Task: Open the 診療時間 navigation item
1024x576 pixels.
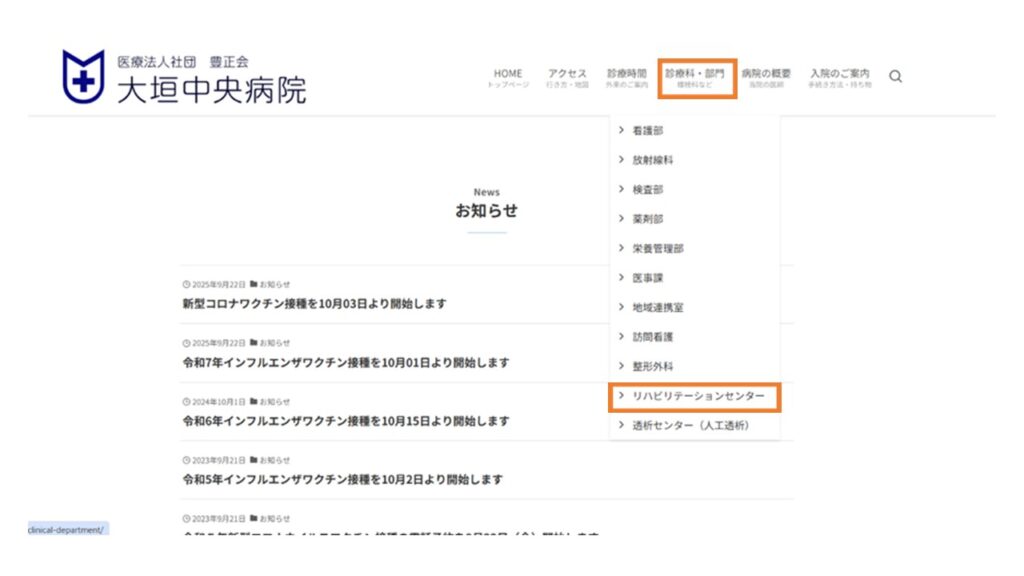Action: click(x=626, y=77)
